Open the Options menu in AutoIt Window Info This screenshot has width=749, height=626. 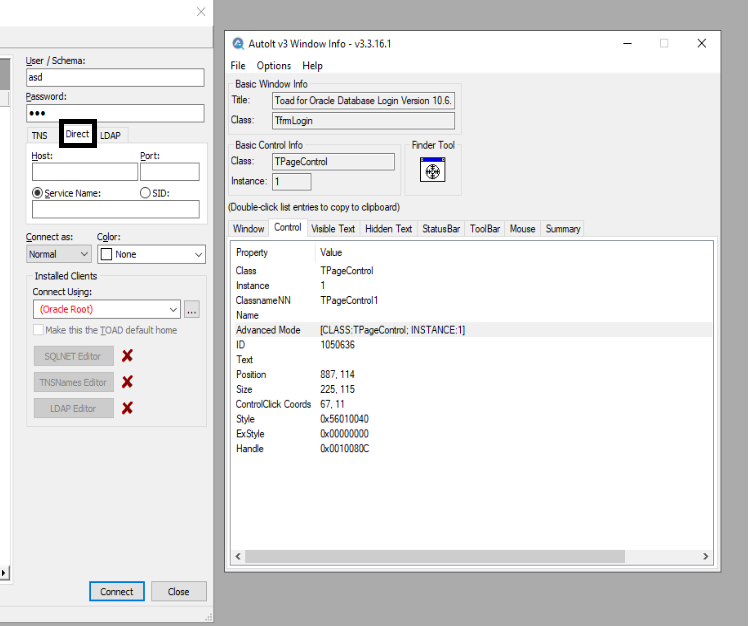click(274, 65)
